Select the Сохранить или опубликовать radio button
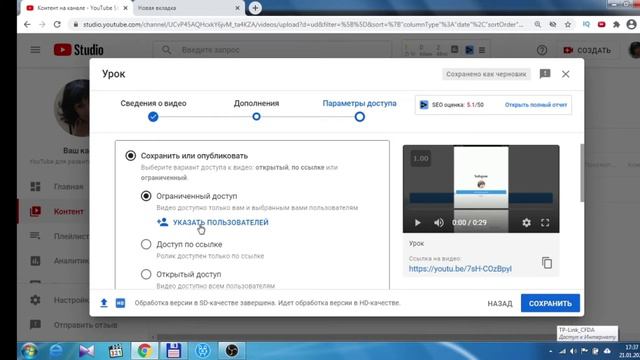 131,156
